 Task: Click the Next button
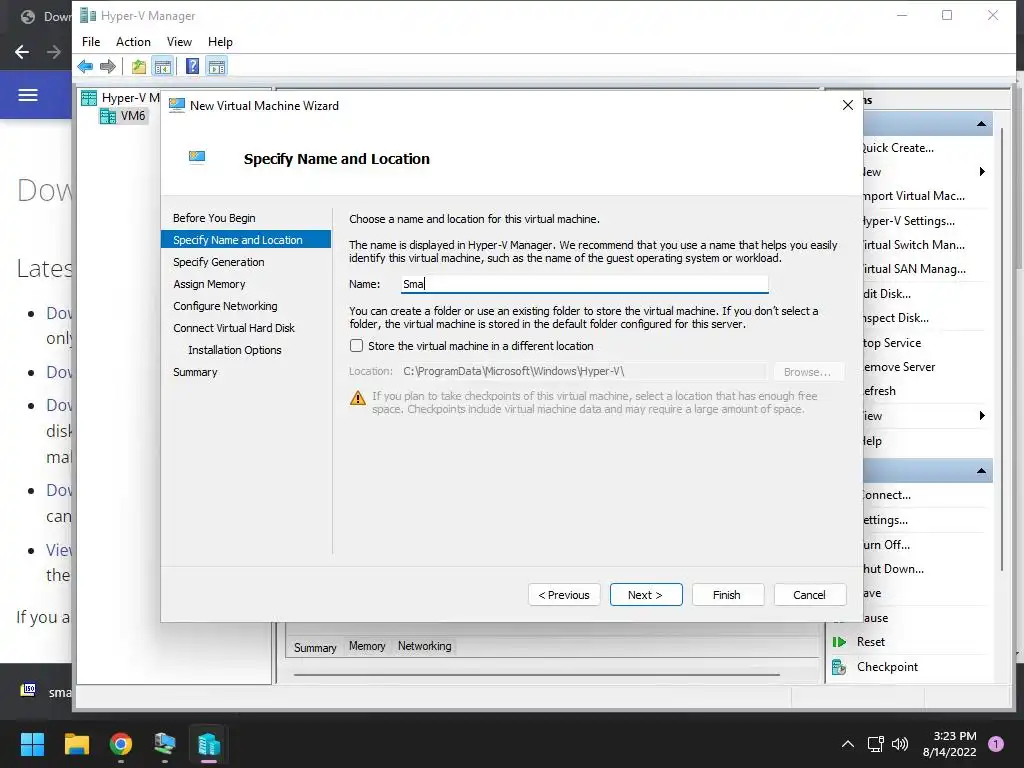pos(646,595)
